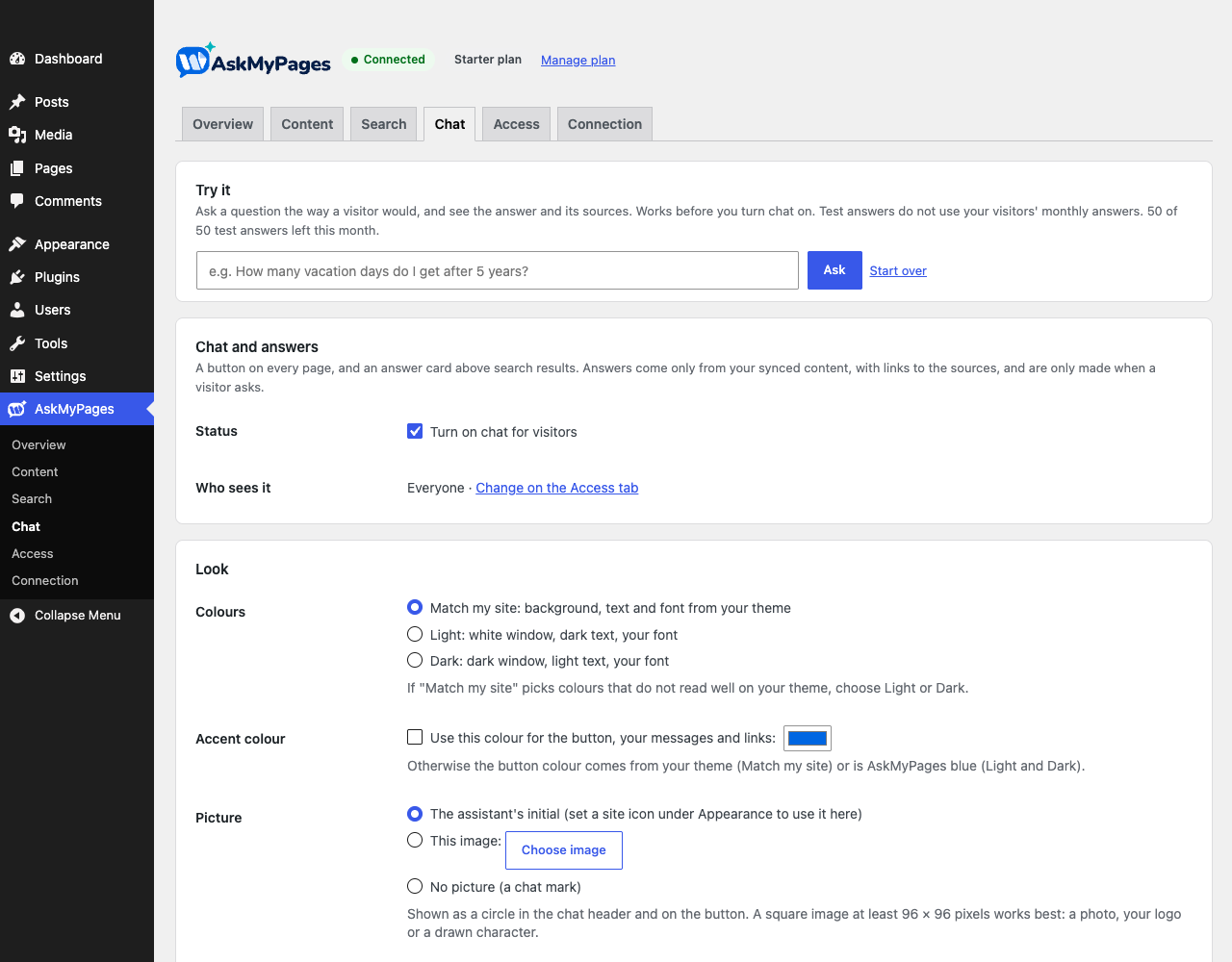Click the Settings sliders icon
This screenshot has width=1232, height=962.
[17, 376]
